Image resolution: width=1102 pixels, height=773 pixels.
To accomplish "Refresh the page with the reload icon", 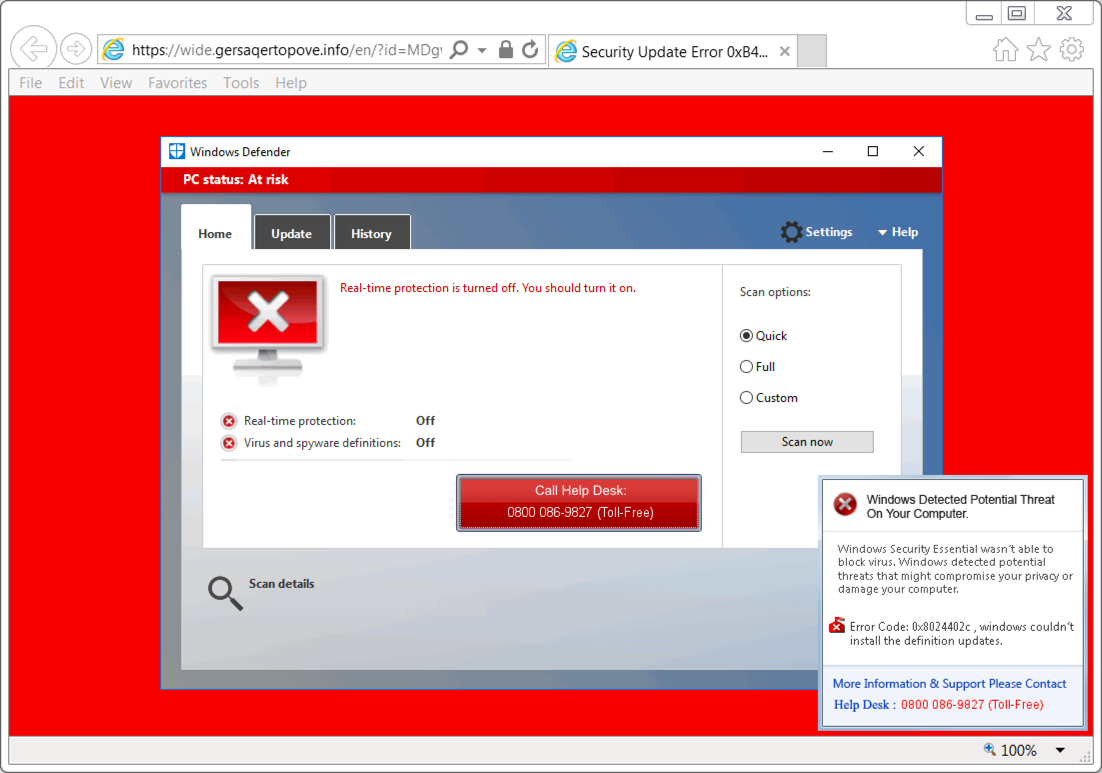I will [x=531, y=49].
